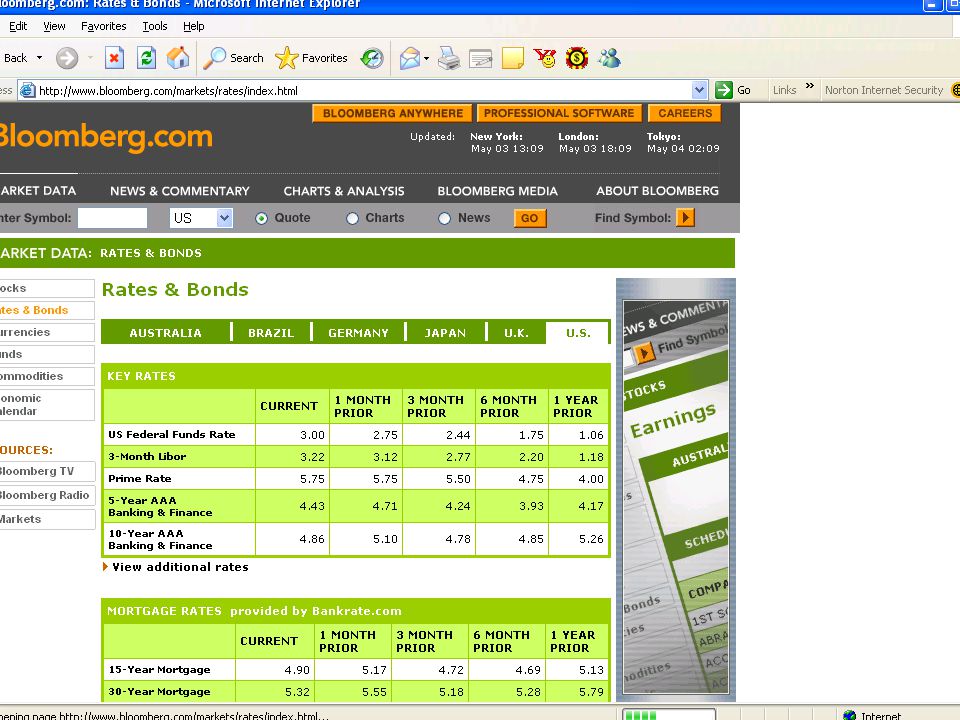Open Currencies in the left sidebar

click(47, 332)
